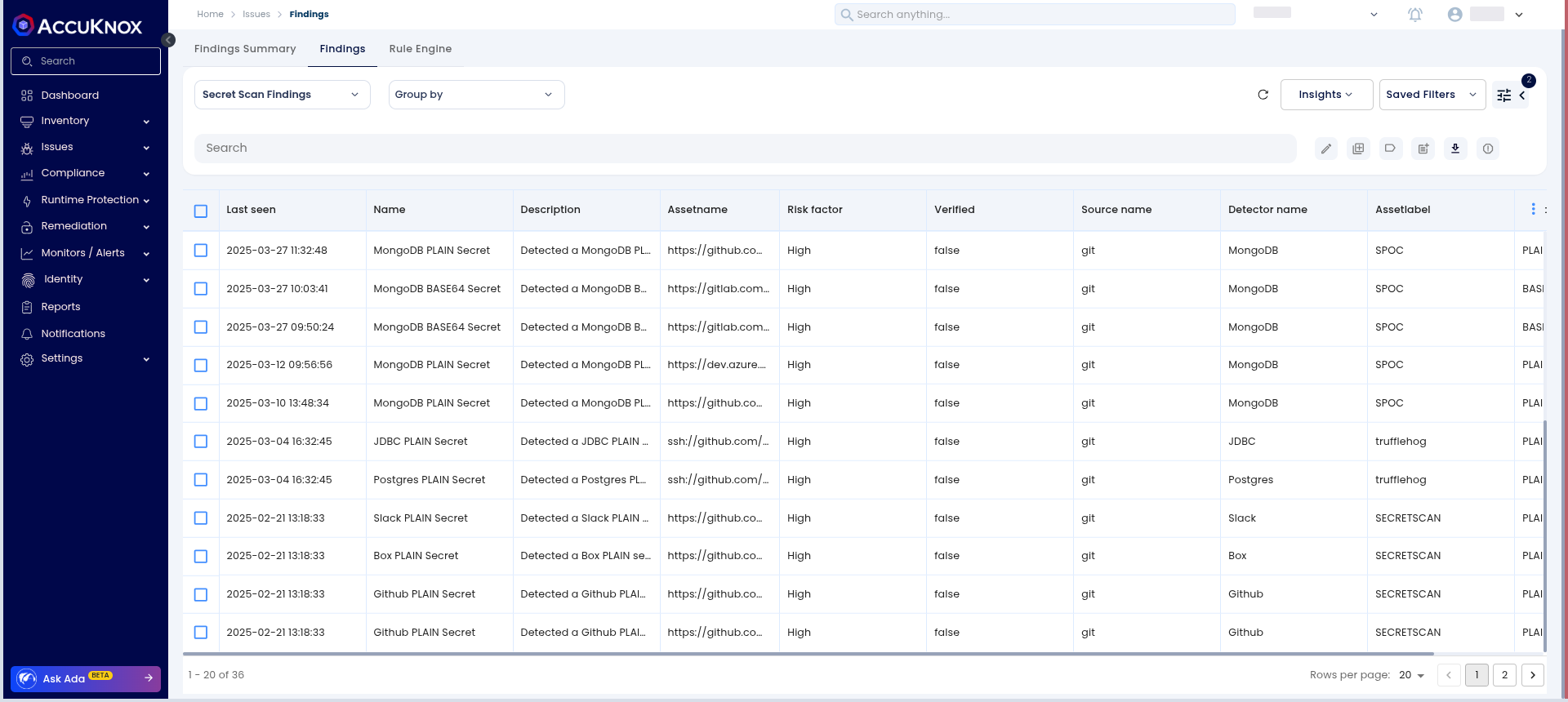The width and height of the screenshot is (1568, 702).
Task: Click the Identity fingerprint icon
Action: click(x=28, y=280)
